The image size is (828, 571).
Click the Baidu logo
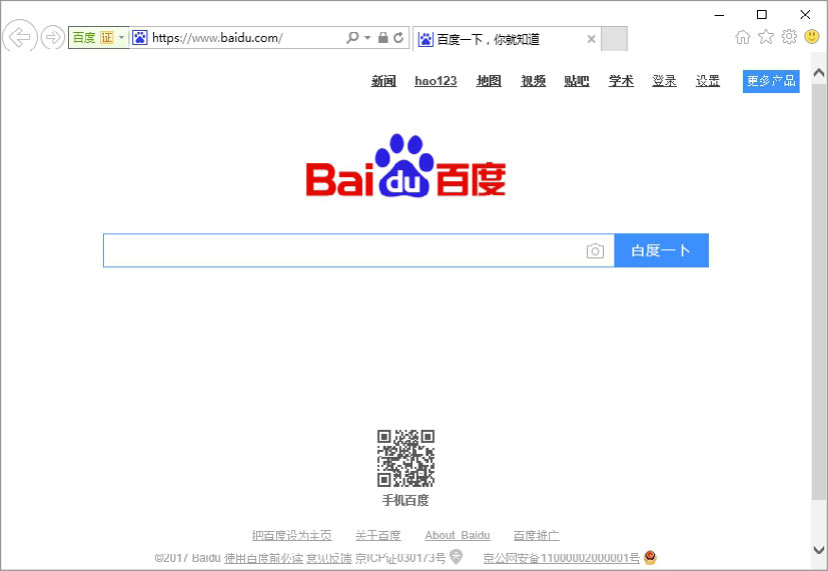coord(406,166)
